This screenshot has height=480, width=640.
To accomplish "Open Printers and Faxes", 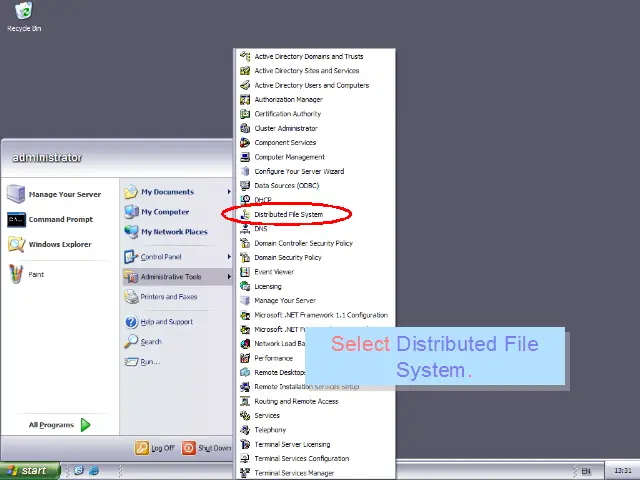I will (161, 297).
